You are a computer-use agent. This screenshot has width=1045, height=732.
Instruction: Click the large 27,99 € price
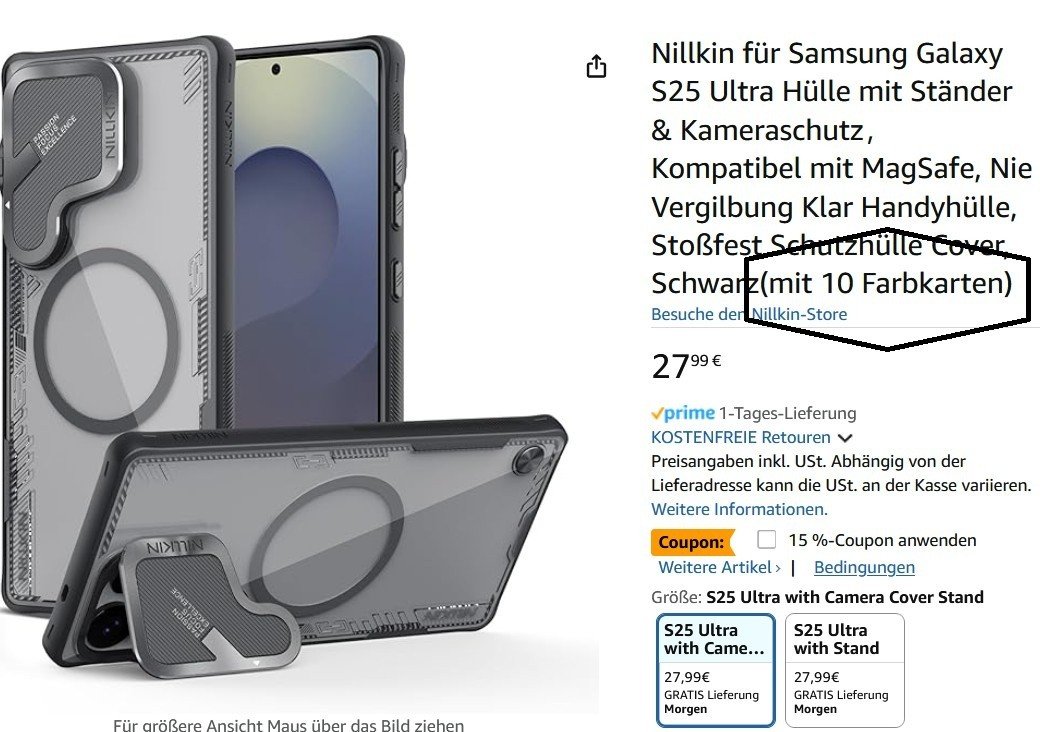click(x=686, y=366)
